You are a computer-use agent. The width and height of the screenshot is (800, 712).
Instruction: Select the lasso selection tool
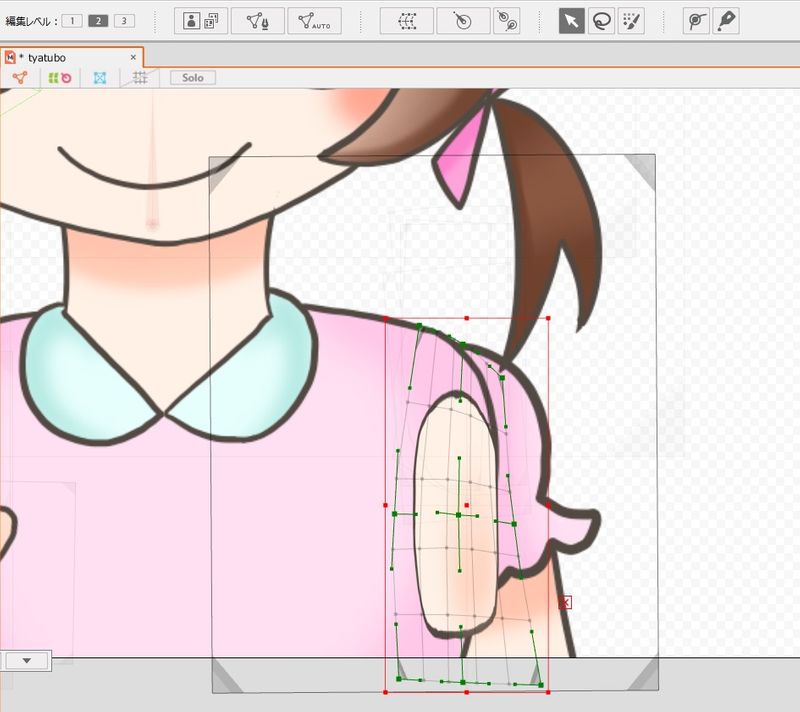click(x=601, y=21)
